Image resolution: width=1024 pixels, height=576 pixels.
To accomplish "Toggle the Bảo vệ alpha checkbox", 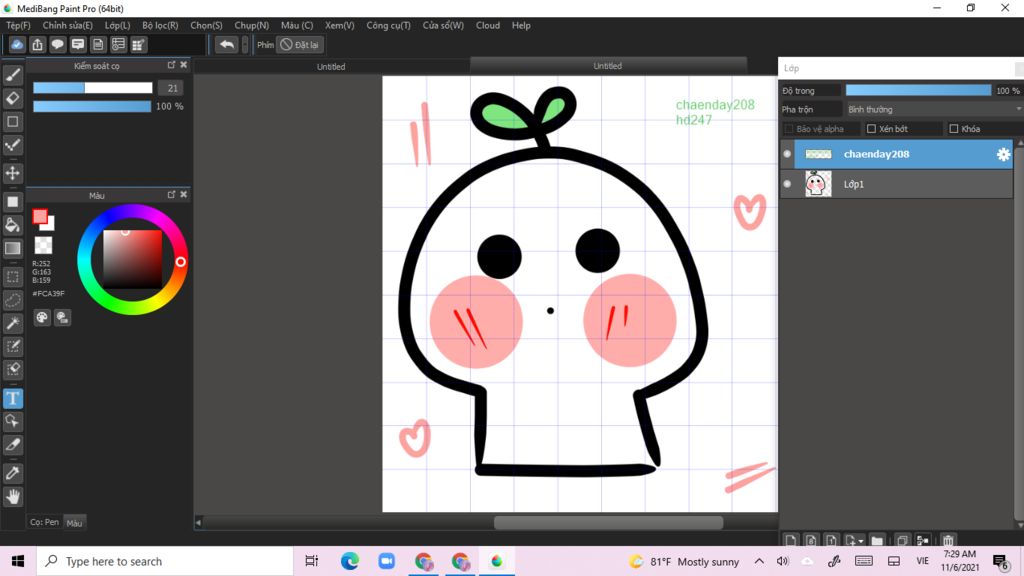I will tap(789, 129).
